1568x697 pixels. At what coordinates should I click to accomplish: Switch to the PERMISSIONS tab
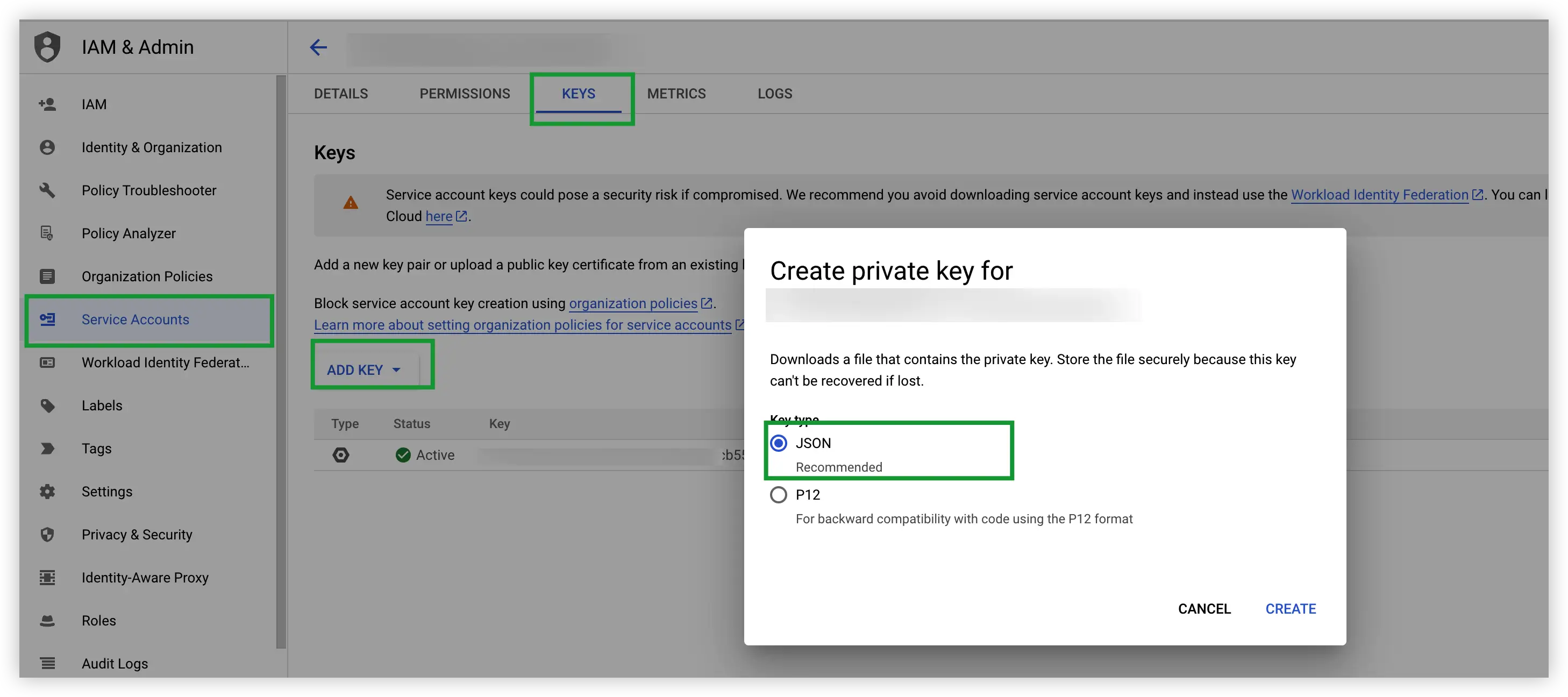click(464, 92)
